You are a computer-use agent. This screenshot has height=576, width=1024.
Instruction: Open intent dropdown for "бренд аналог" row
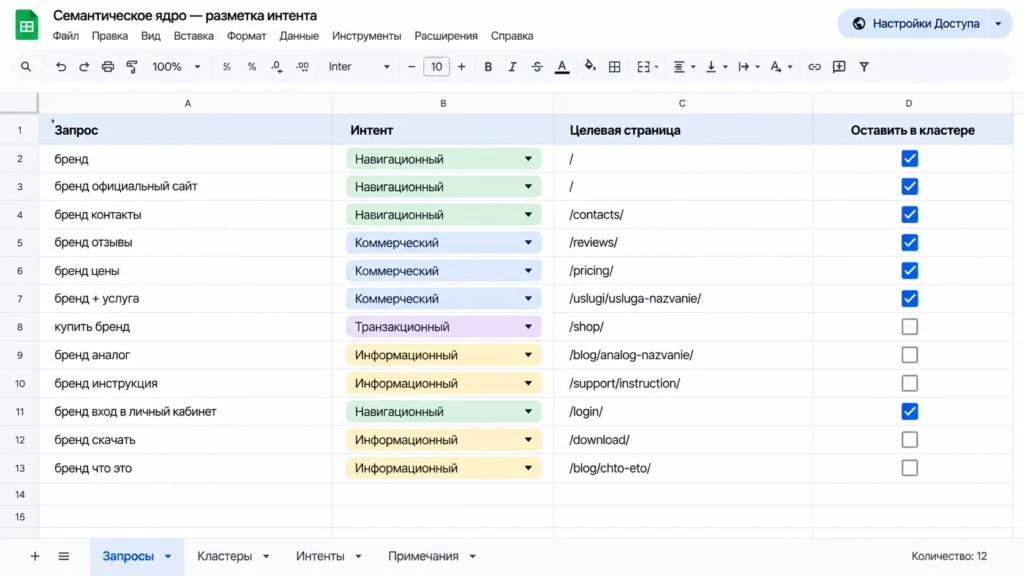point(528,355)
